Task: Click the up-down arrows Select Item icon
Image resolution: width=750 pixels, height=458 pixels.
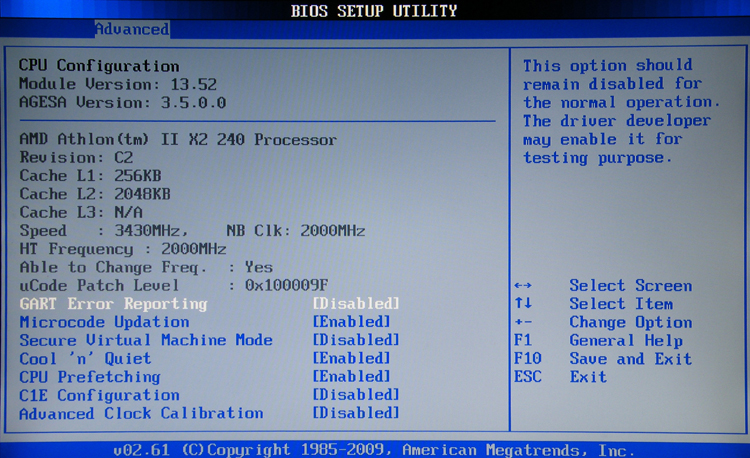Action: [523, 304]
